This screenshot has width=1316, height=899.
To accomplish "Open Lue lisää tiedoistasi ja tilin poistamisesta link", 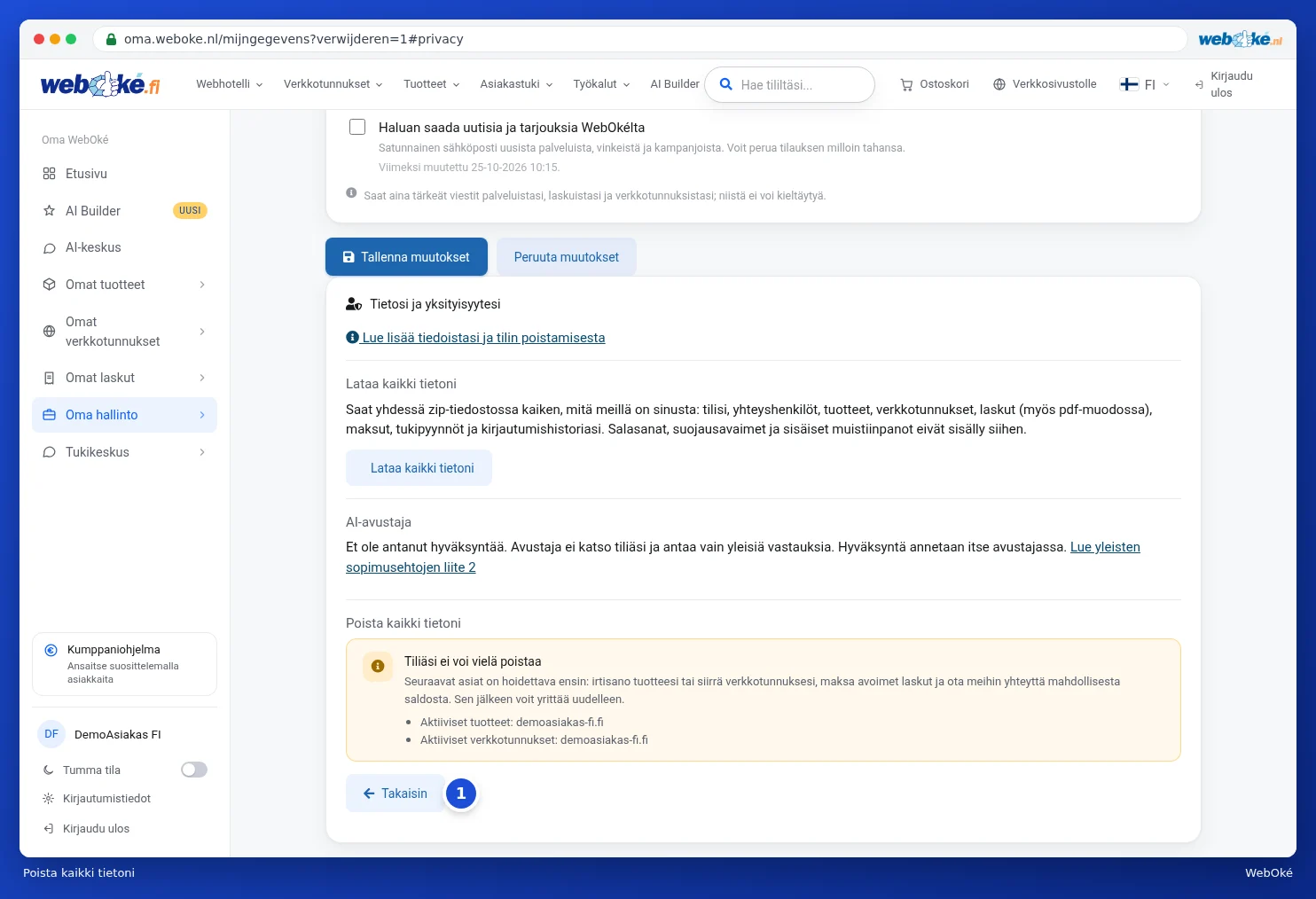I will [475, 338].
